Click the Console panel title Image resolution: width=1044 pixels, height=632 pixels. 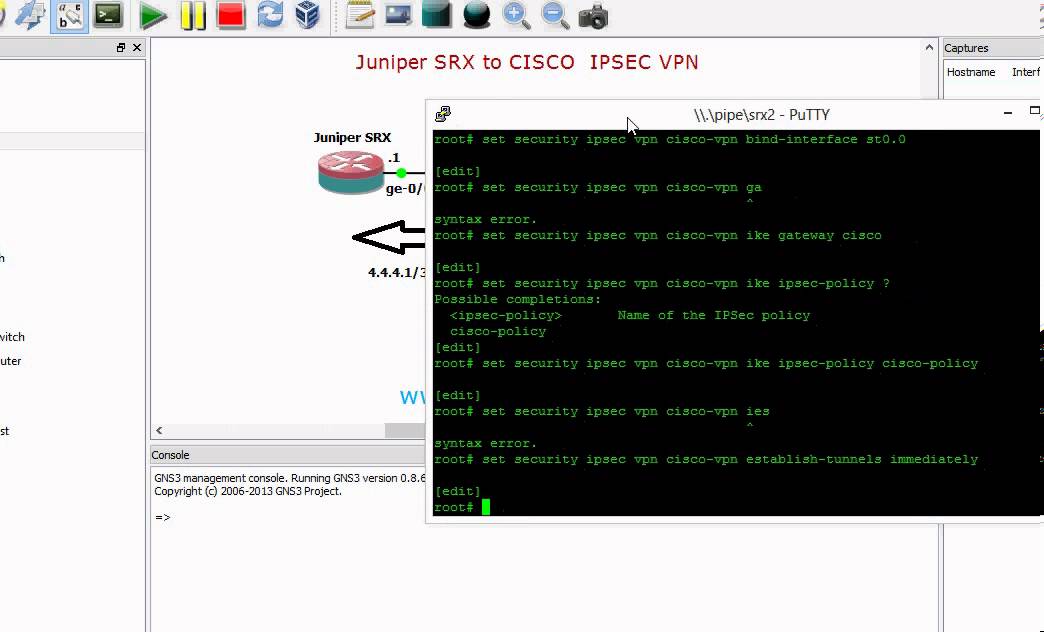[170, 455]
